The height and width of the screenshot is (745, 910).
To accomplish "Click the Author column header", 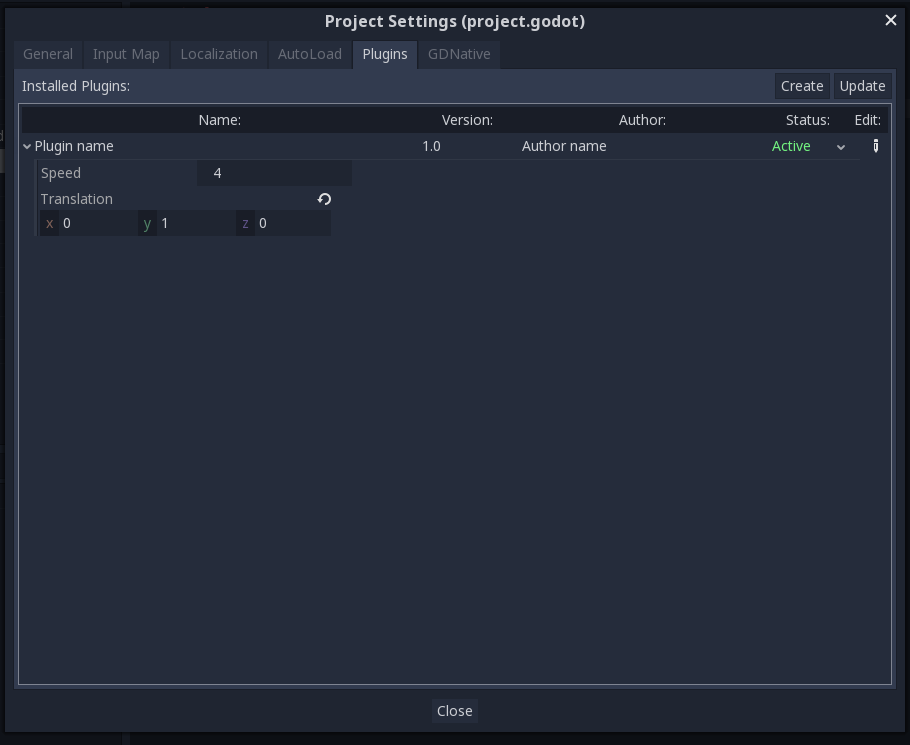I will tap(643, 120).
